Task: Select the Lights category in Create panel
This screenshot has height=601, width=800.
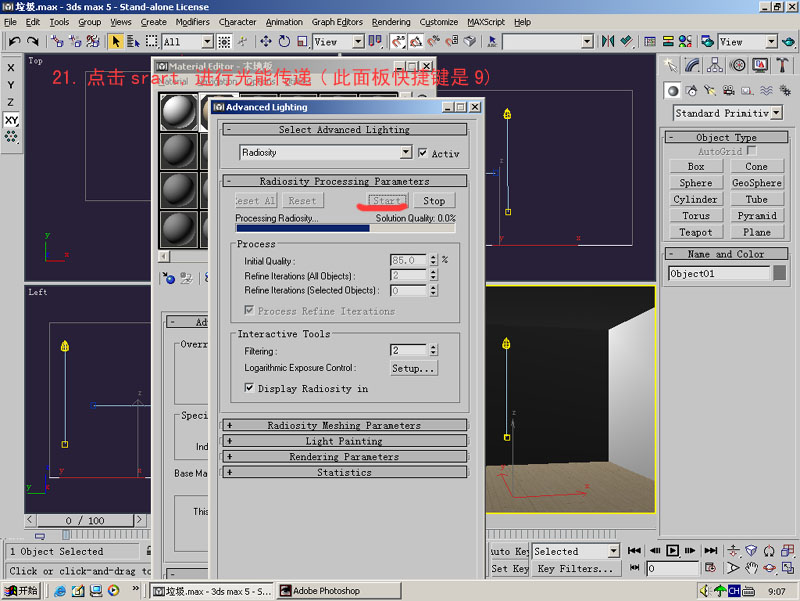Action: pos(710,91)
